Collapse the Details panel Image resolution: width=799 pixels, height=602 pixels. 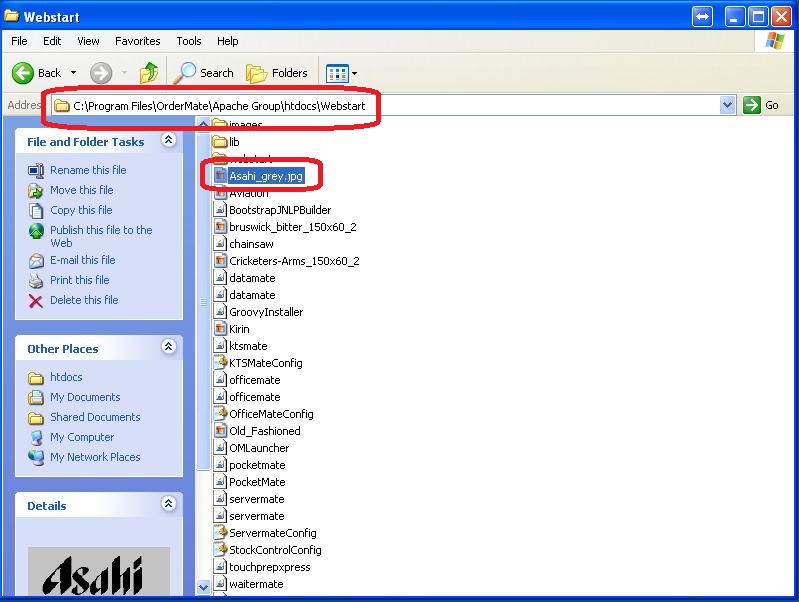[169, 504]
